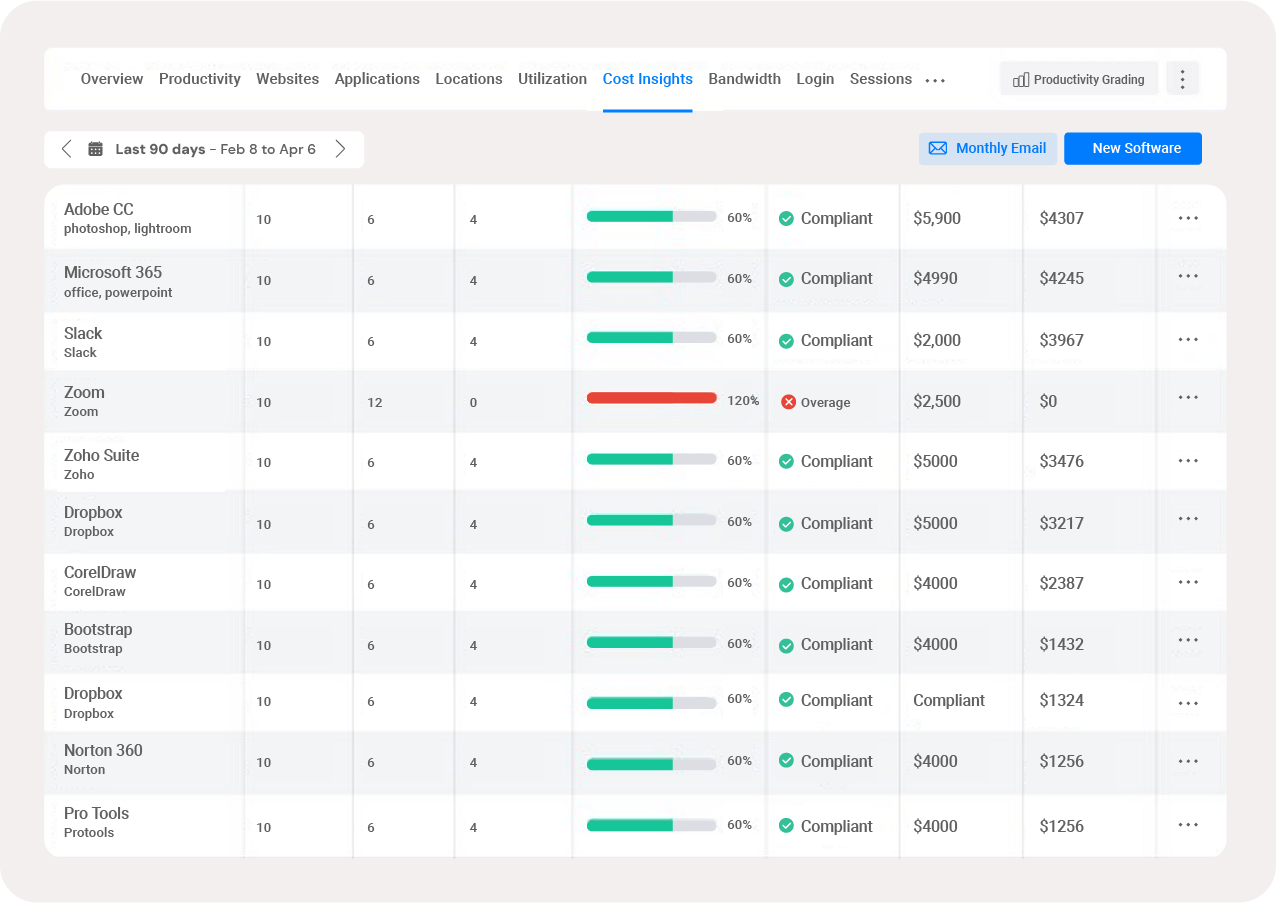Click the $3967 value for Slack

pos(1062,340)
